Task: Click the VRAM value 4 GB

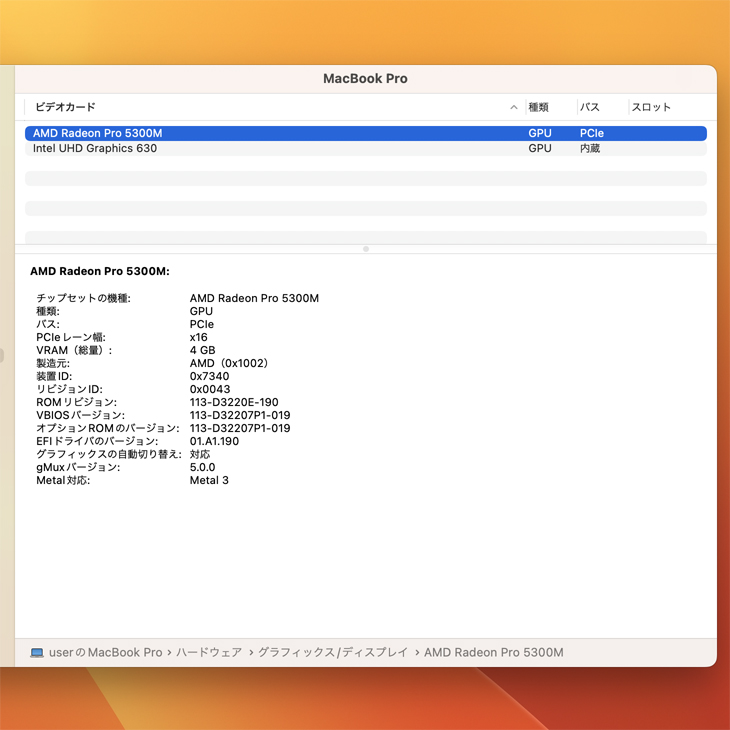Action: point(202,350)
